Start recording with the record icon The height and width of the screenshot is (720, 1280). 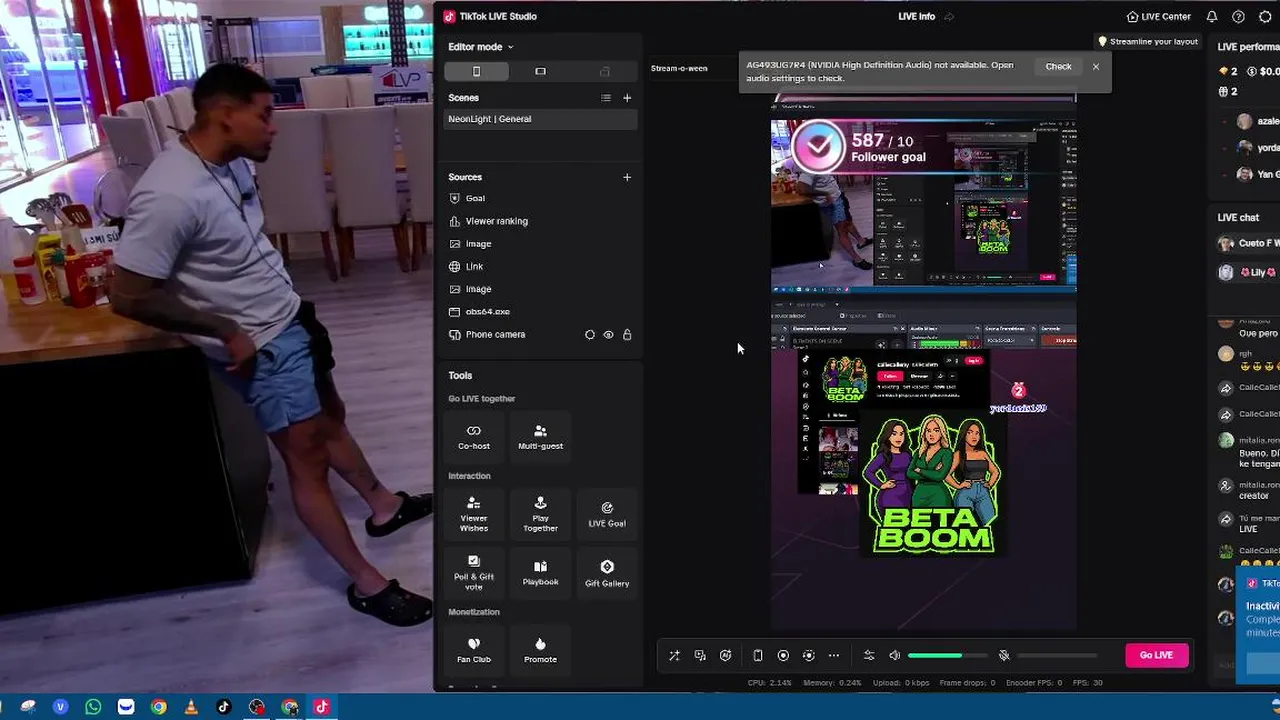[x=783, y=656]
